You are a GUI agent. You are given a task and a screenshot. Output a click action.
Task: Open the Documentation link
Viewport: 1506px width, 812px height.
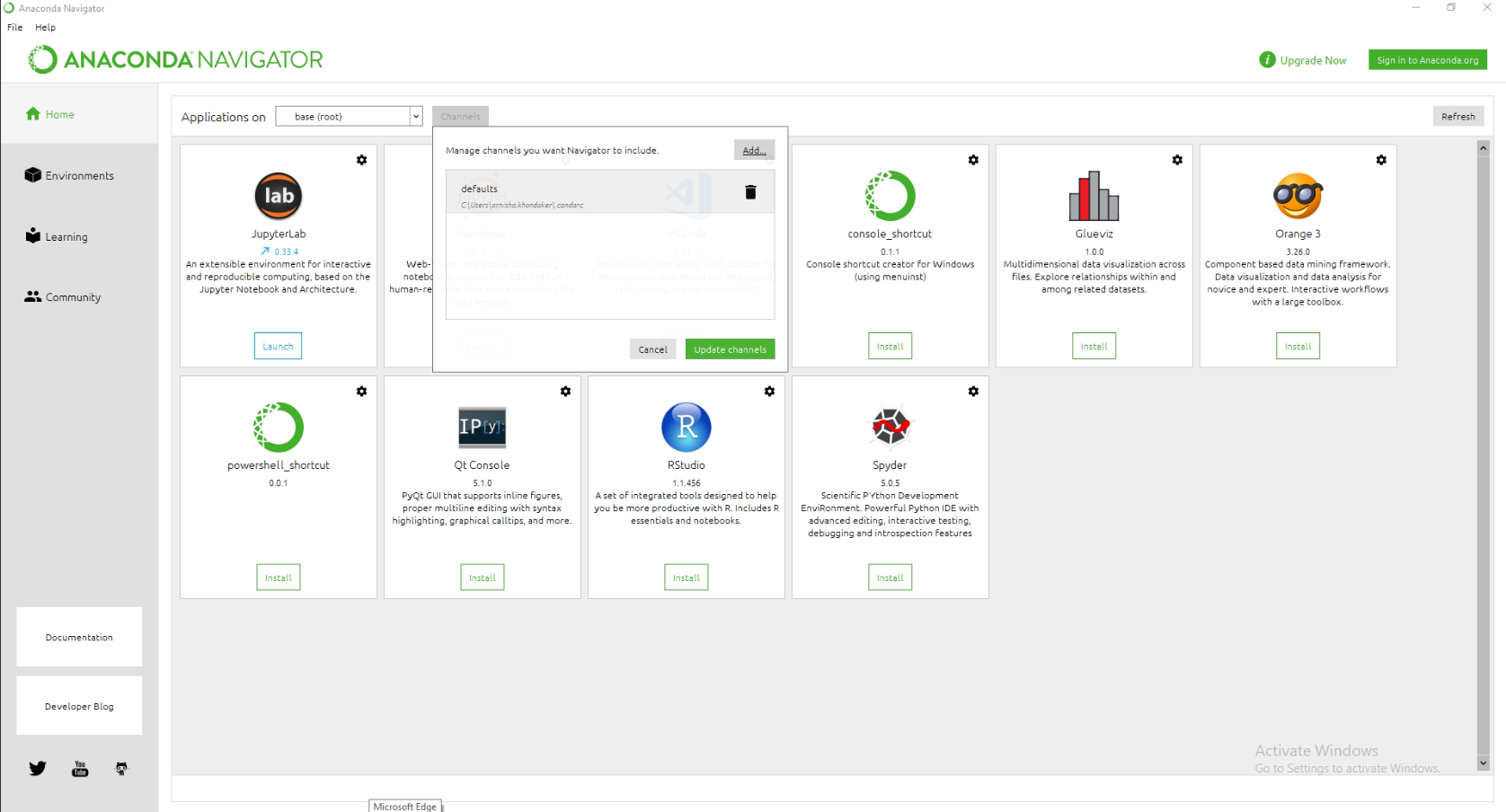click(x=79, y=637)
